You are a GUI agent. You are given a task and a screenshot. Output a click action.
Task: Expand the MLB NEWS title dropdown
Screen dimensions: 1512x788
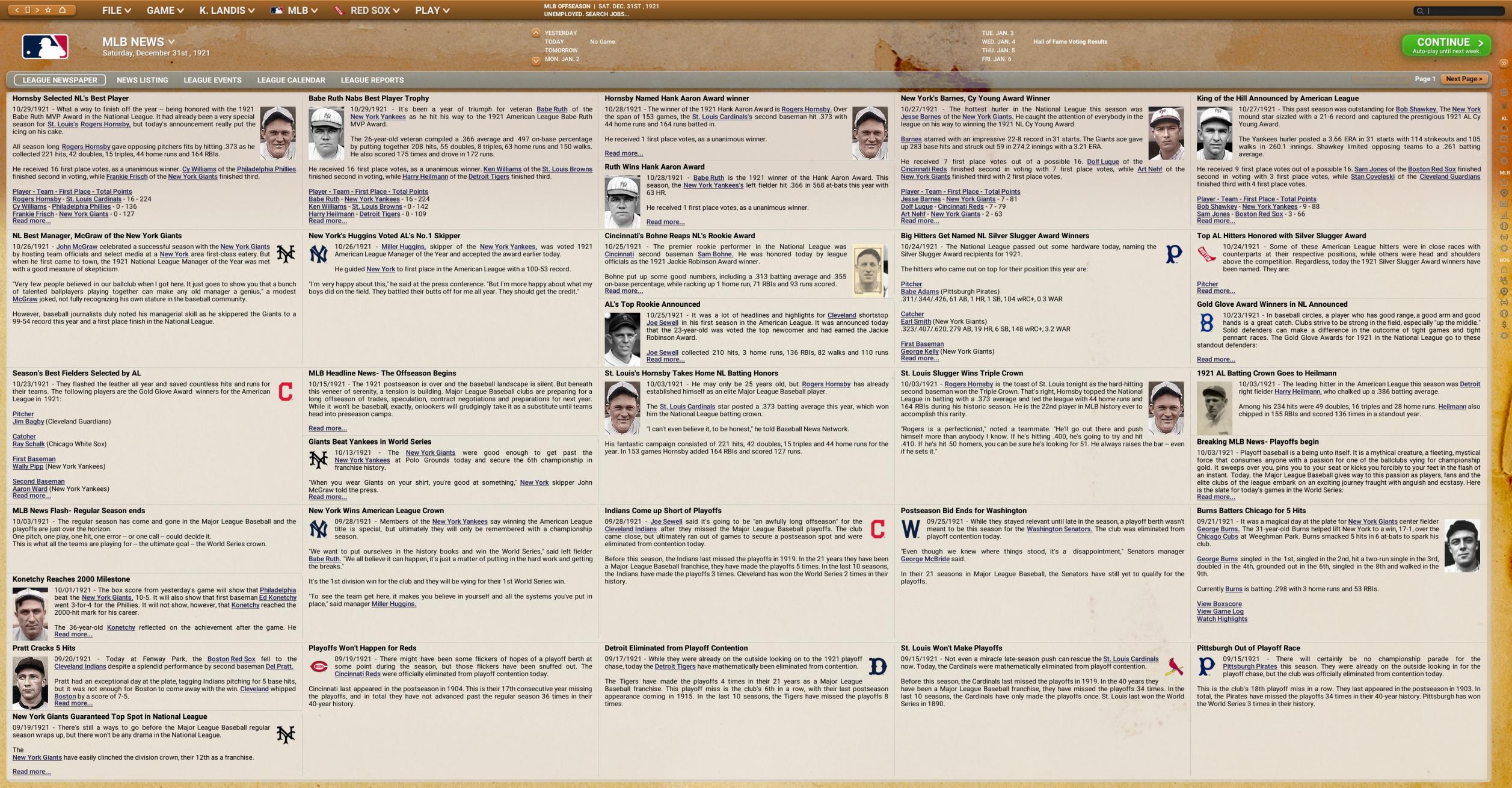(171, 42)
